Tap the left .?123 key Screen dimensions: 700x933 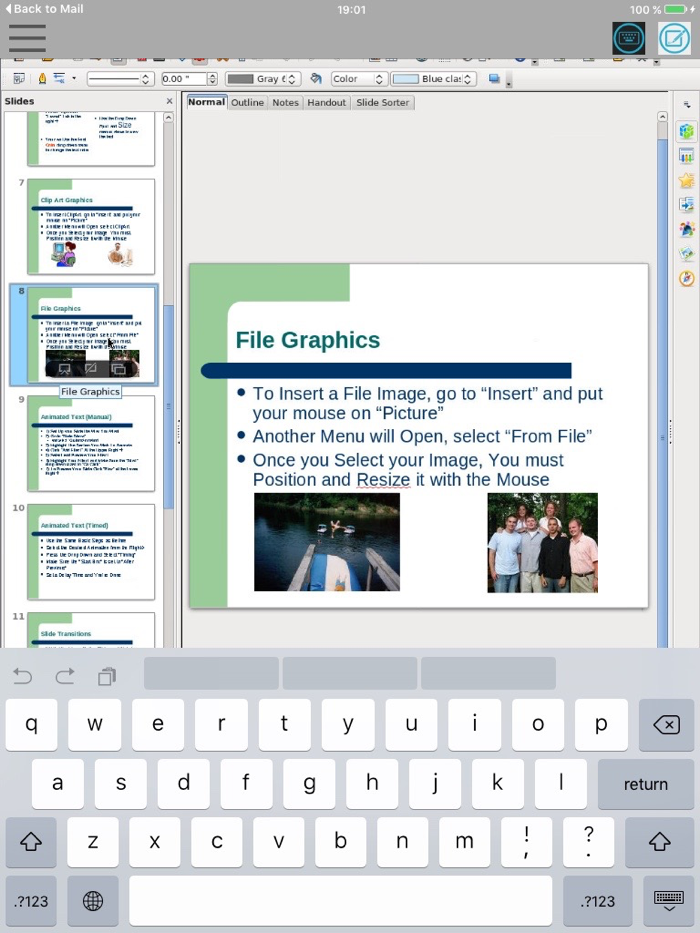tap(31, 901)
